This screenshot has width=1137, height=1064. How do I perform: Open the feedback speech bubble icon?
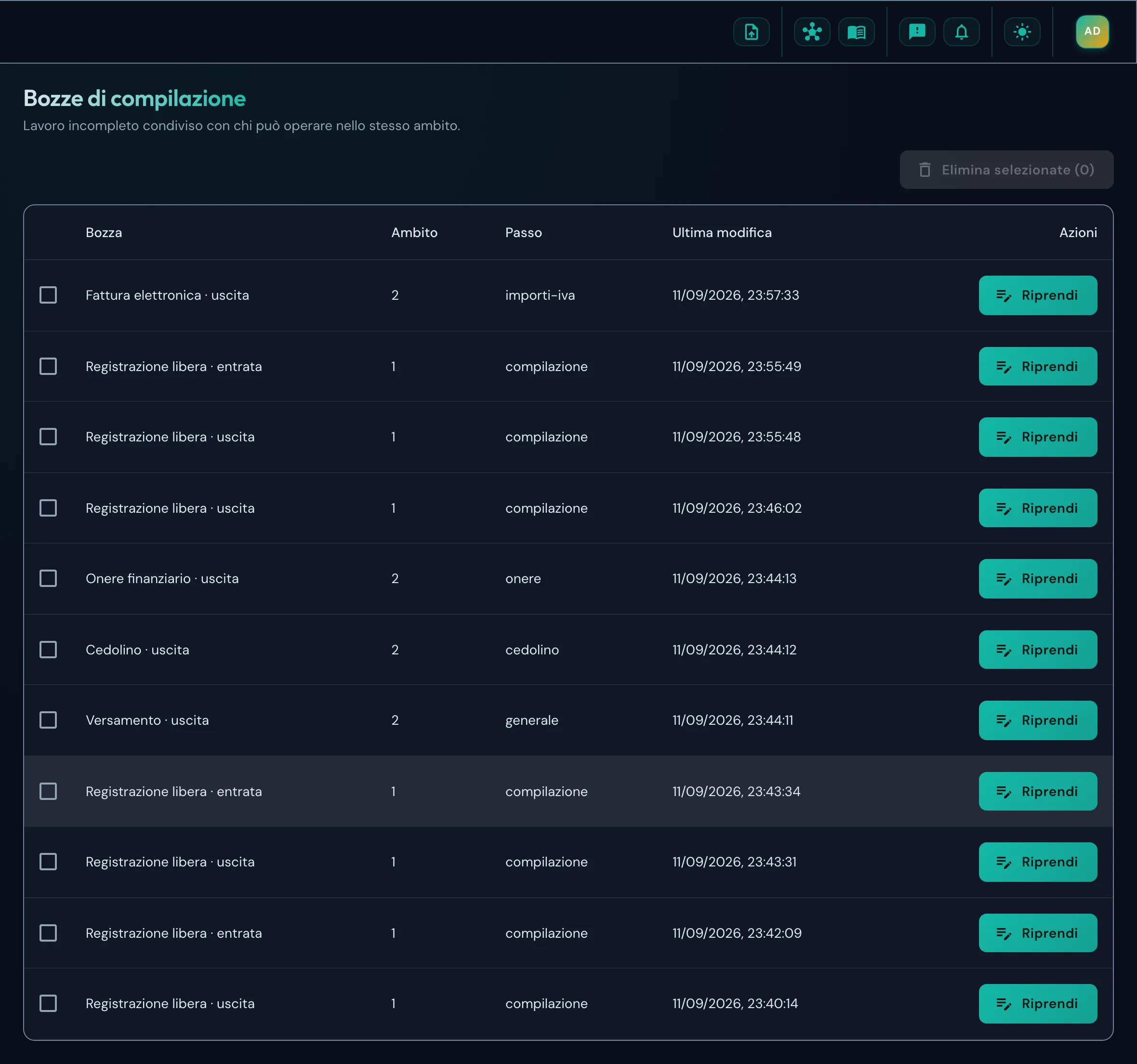point(917,32)
